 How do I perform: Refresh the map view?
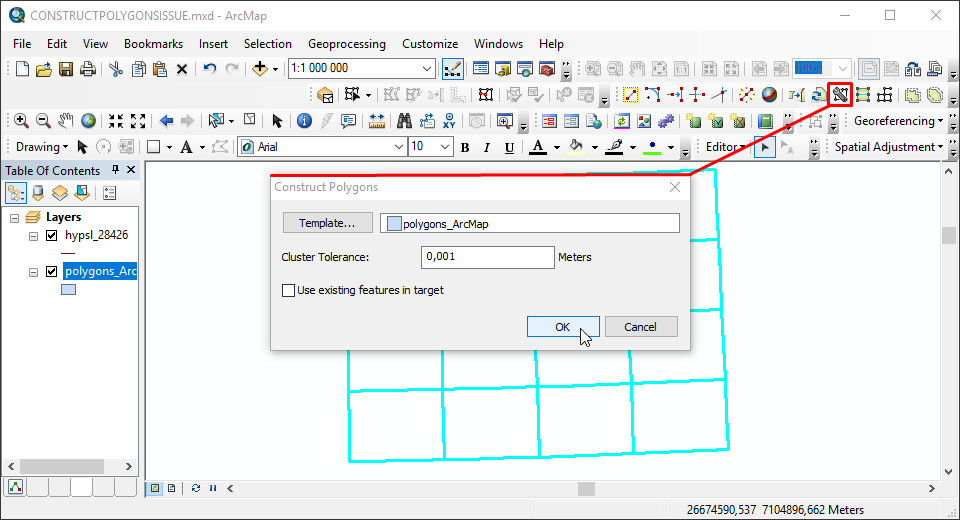tap(196, 488)
